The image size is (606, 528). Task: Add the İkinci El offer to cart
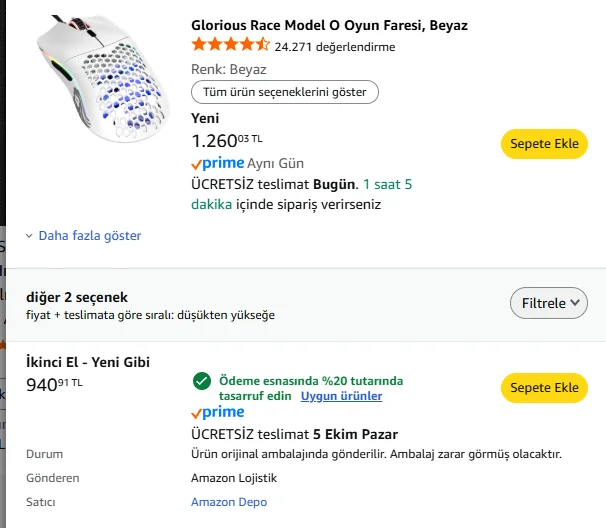click(544, 388)
